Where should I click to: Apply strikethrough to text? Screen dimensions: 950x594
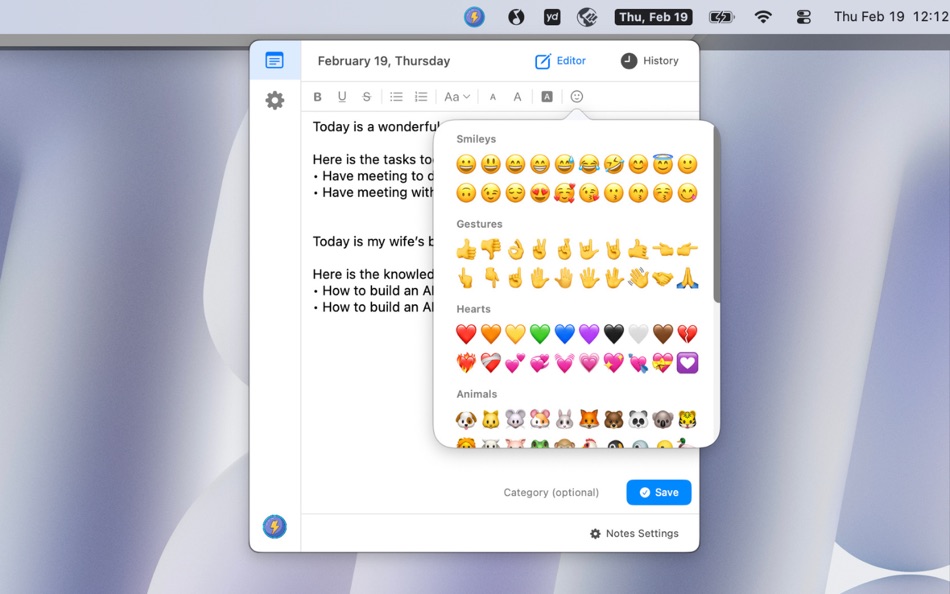(x=366, y=96)
